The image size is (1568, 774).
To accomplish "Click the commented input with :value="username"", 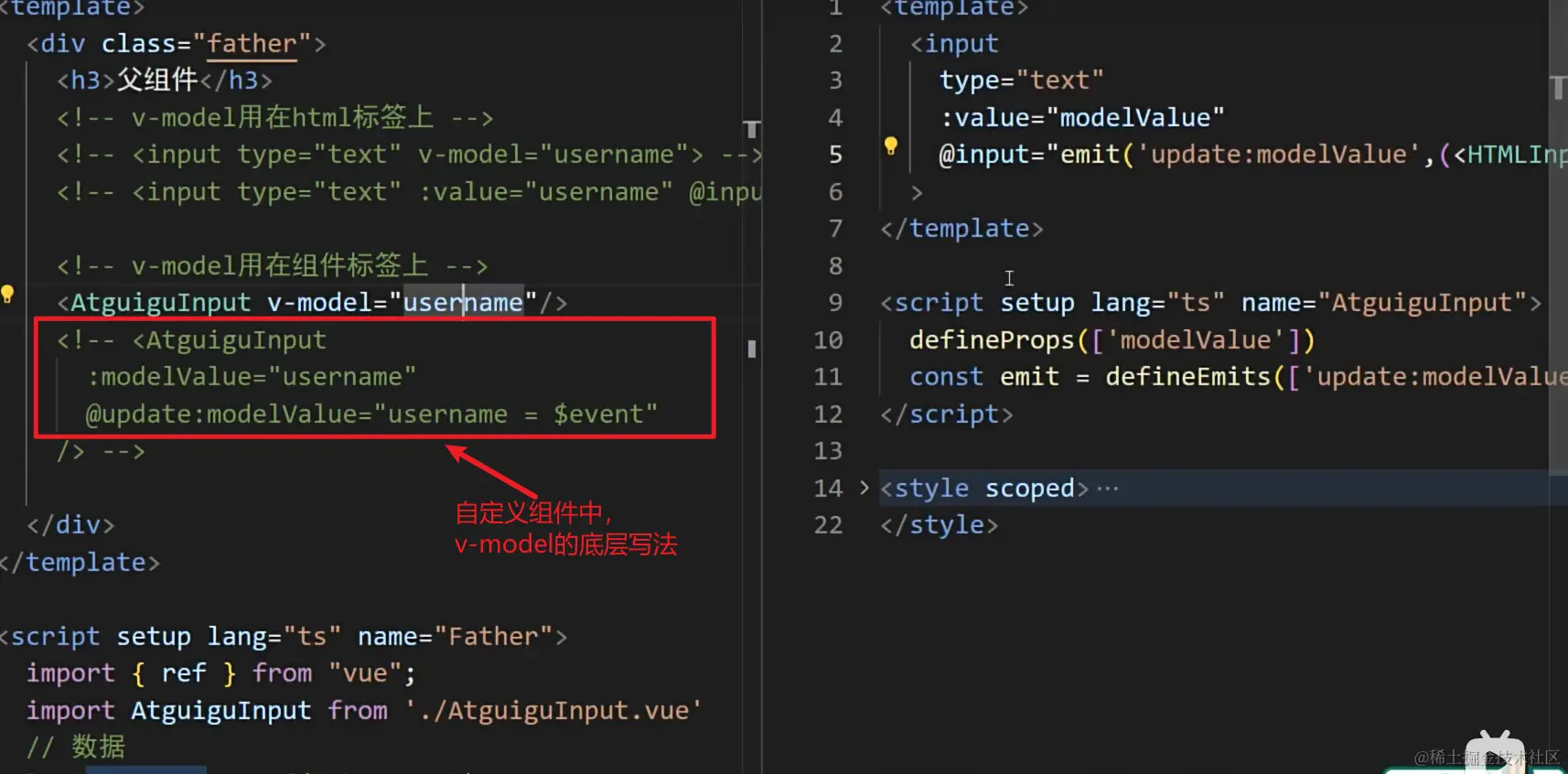I will coord(408,192).
